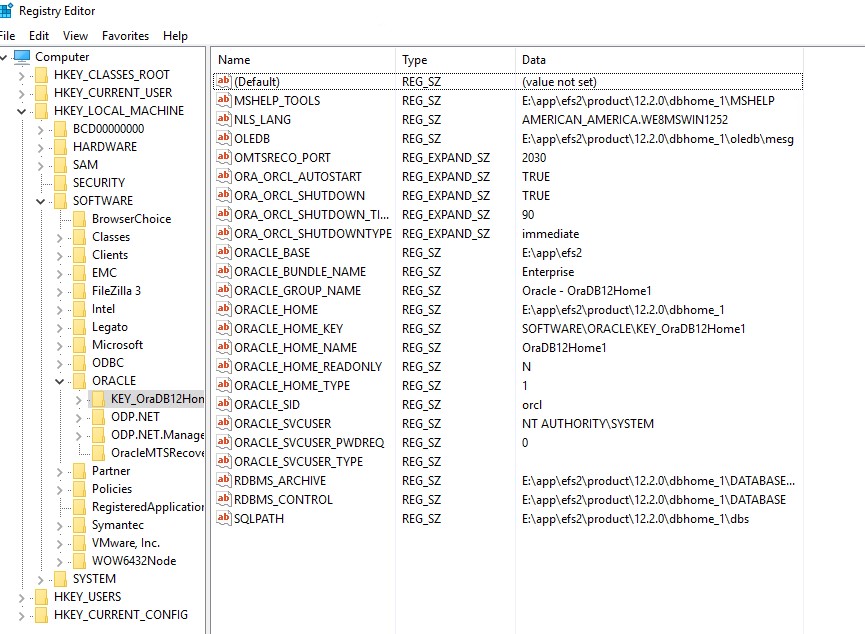865x634 pixels.
Task: Open the Edit menu
Action: [x=39, y=36]
